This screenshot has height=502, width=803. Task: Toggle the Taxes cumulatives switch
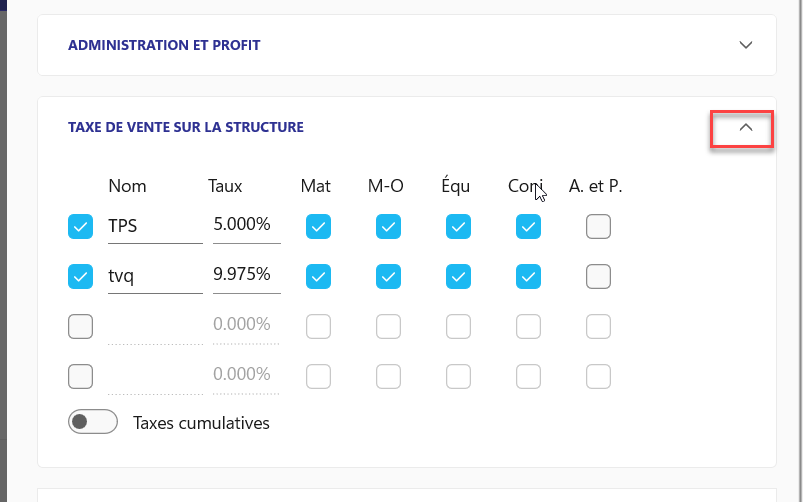93,422
